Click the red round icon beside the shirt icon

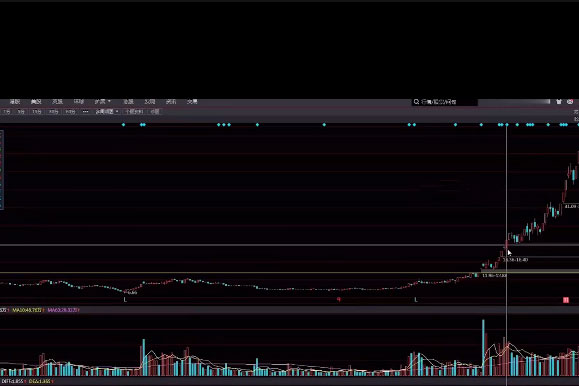(570, 102)
